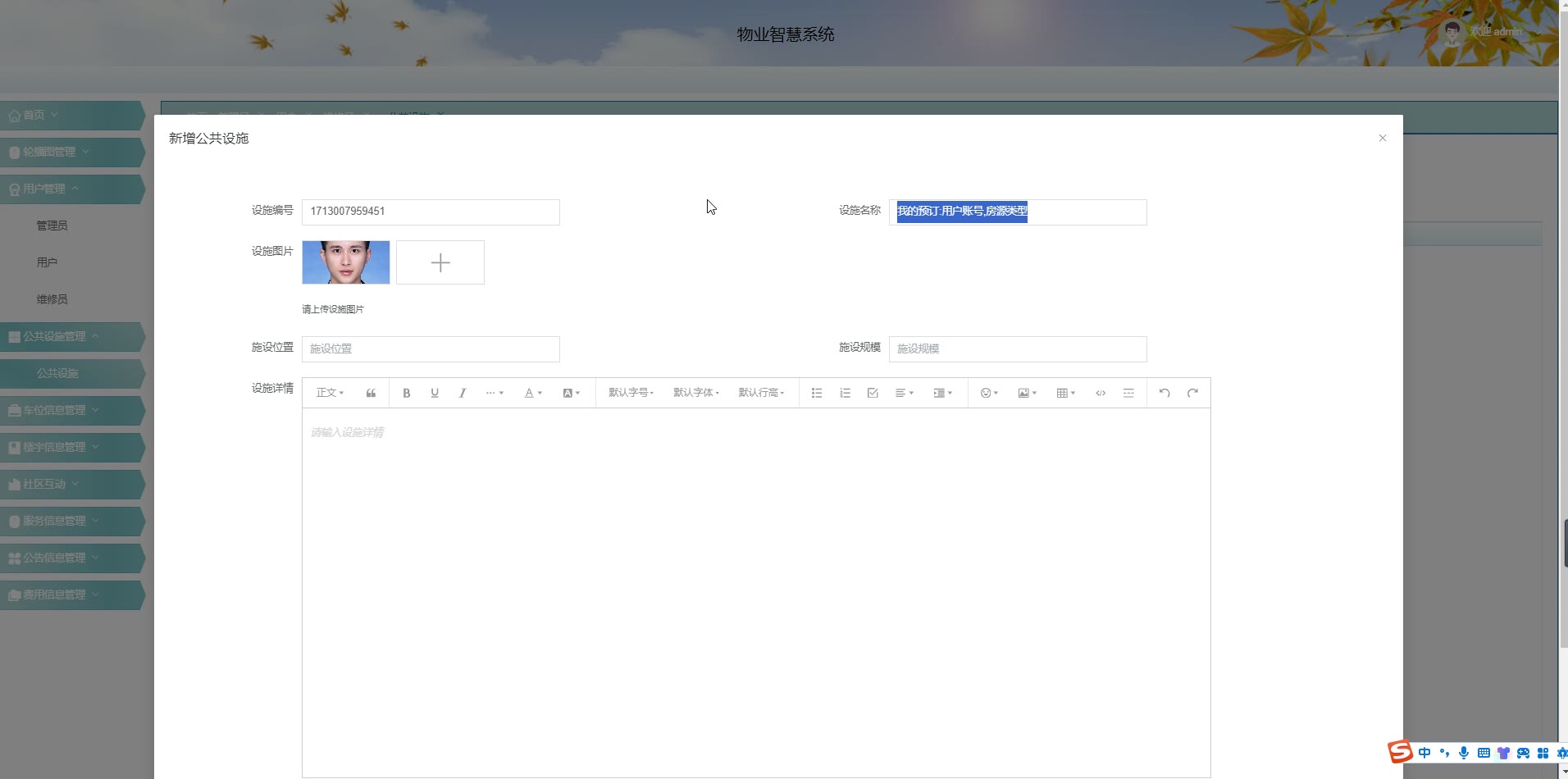Open the background highlight color picker
Viewport: 1568px width, 779px height.
pos(571,393)
